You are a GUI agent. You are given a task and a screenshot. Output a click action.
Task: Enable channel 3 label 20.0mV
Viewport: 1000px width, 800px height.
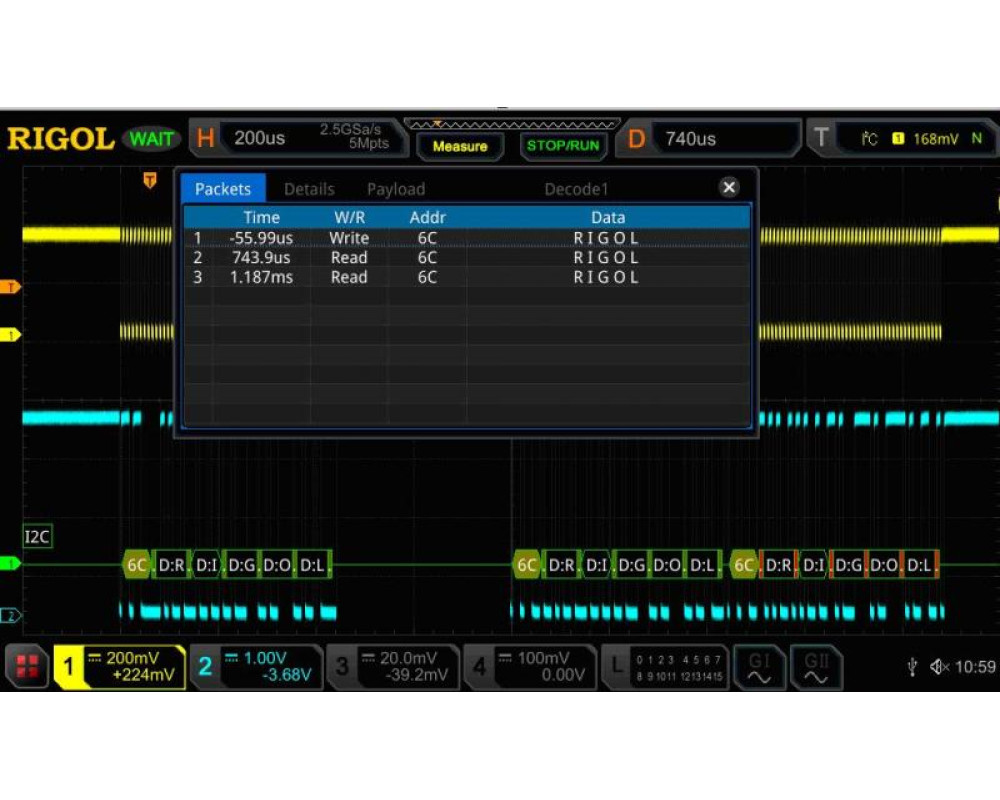(393, 667)
